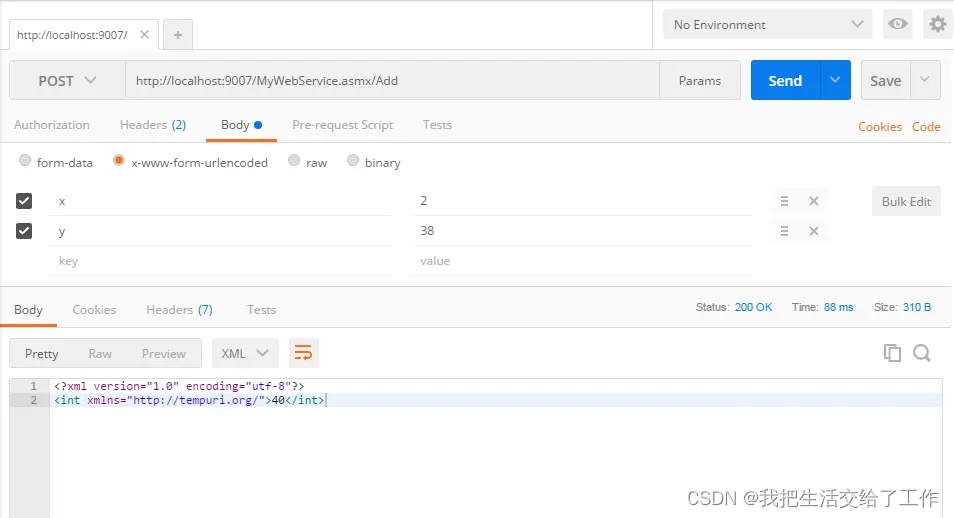Viewport: 954px width, 518px height.
Task: Click the Save button
Action: (x=886, y=80)
